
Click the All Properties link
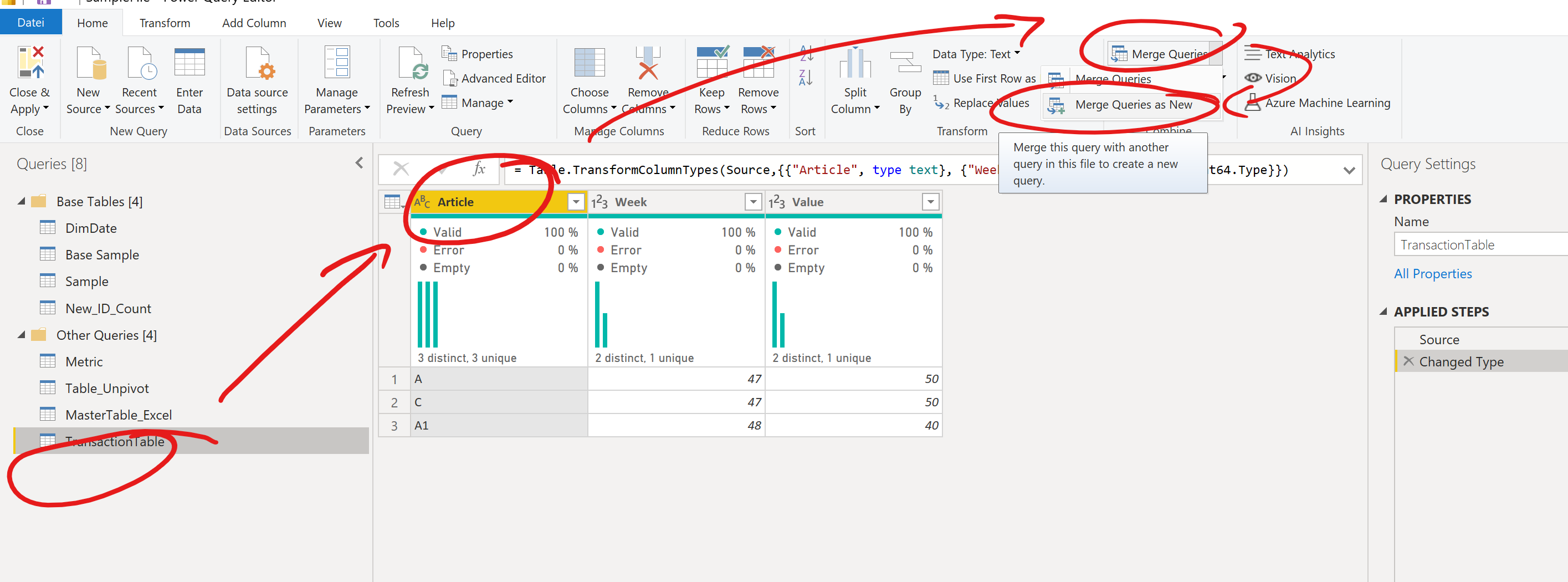click(x=1432, y=274)
